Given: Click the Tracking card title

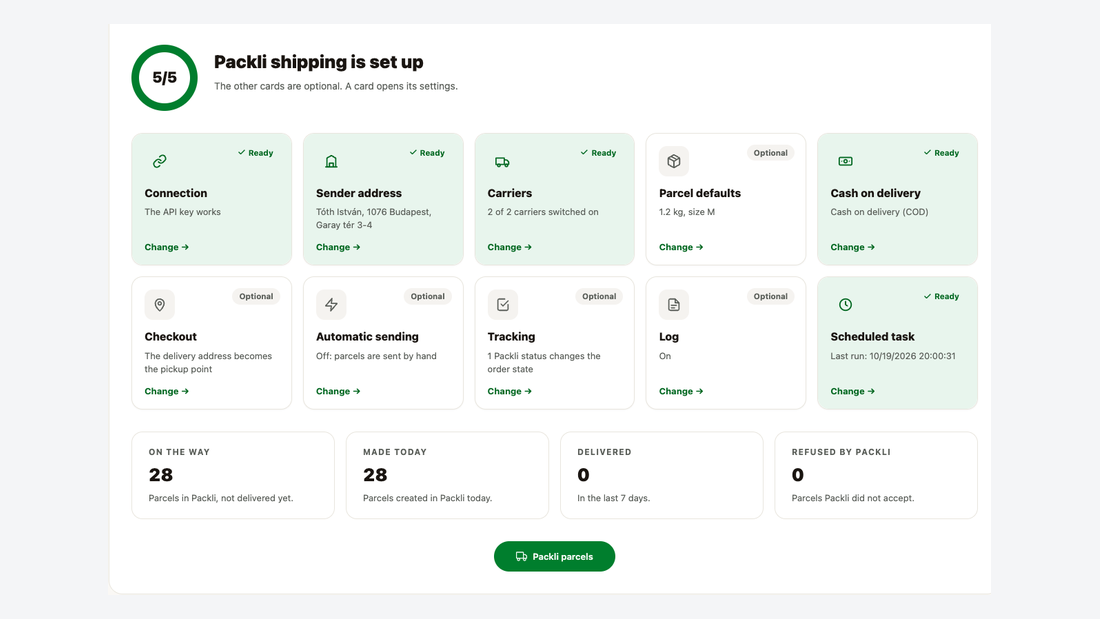Looking at the screenshot, I should coord(511,337).
